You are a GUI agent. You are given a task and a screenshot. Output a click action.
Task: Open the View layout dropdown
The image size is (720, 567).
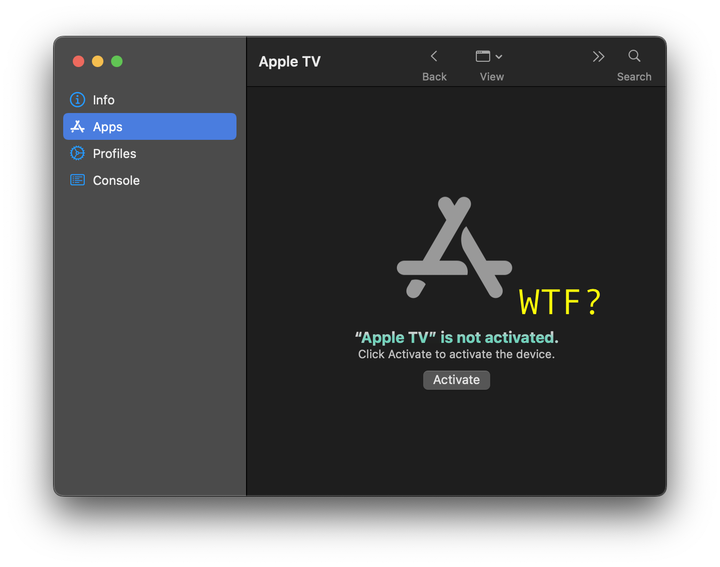[489, 56]
